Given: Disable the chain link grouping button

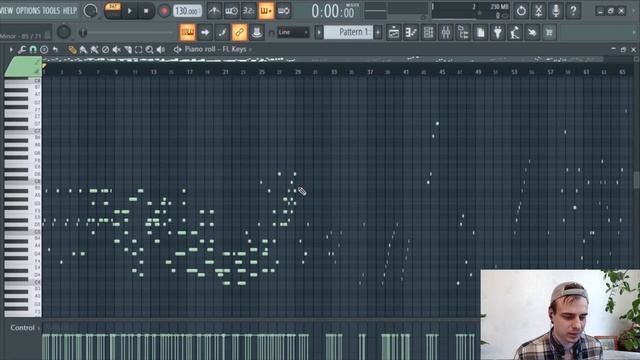Looking at the screenshot, I should tap(240, 32).
